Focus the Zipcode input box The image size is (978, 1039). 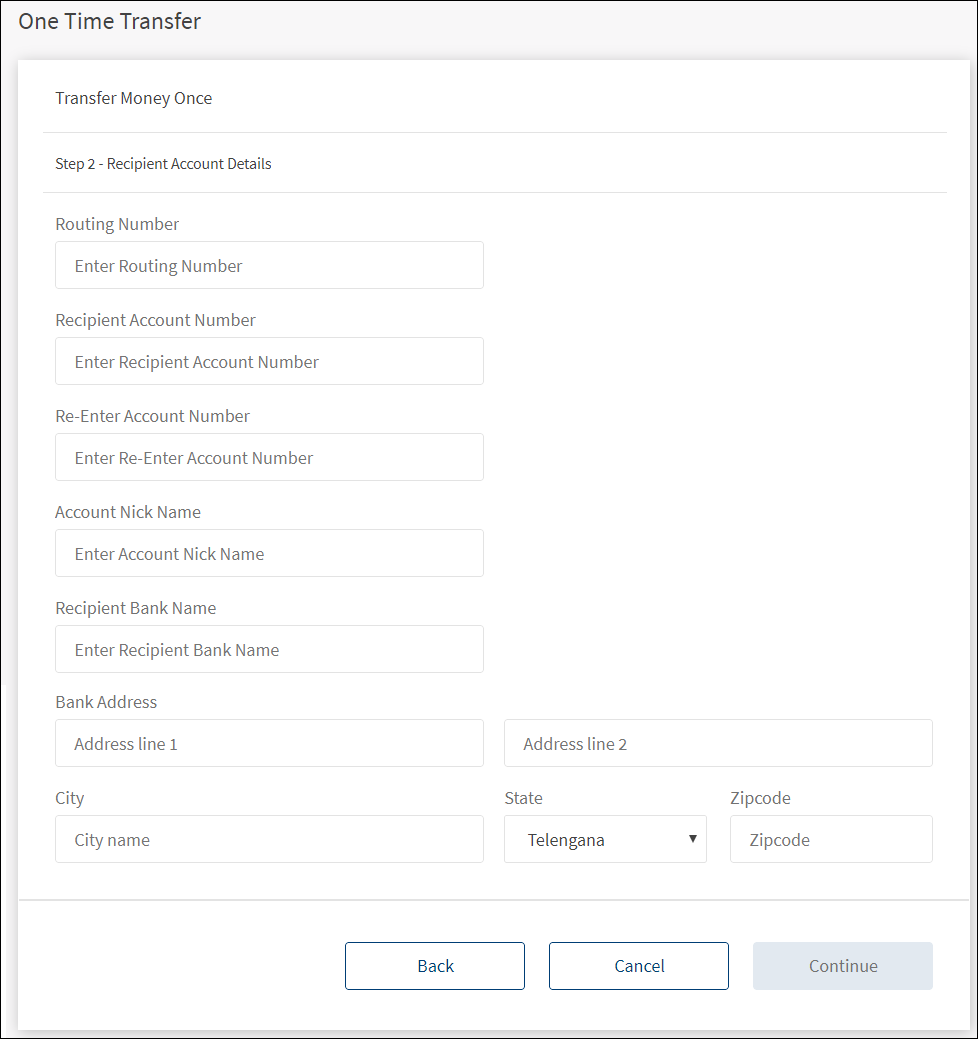pyautogui.click(x=831, y=839)
